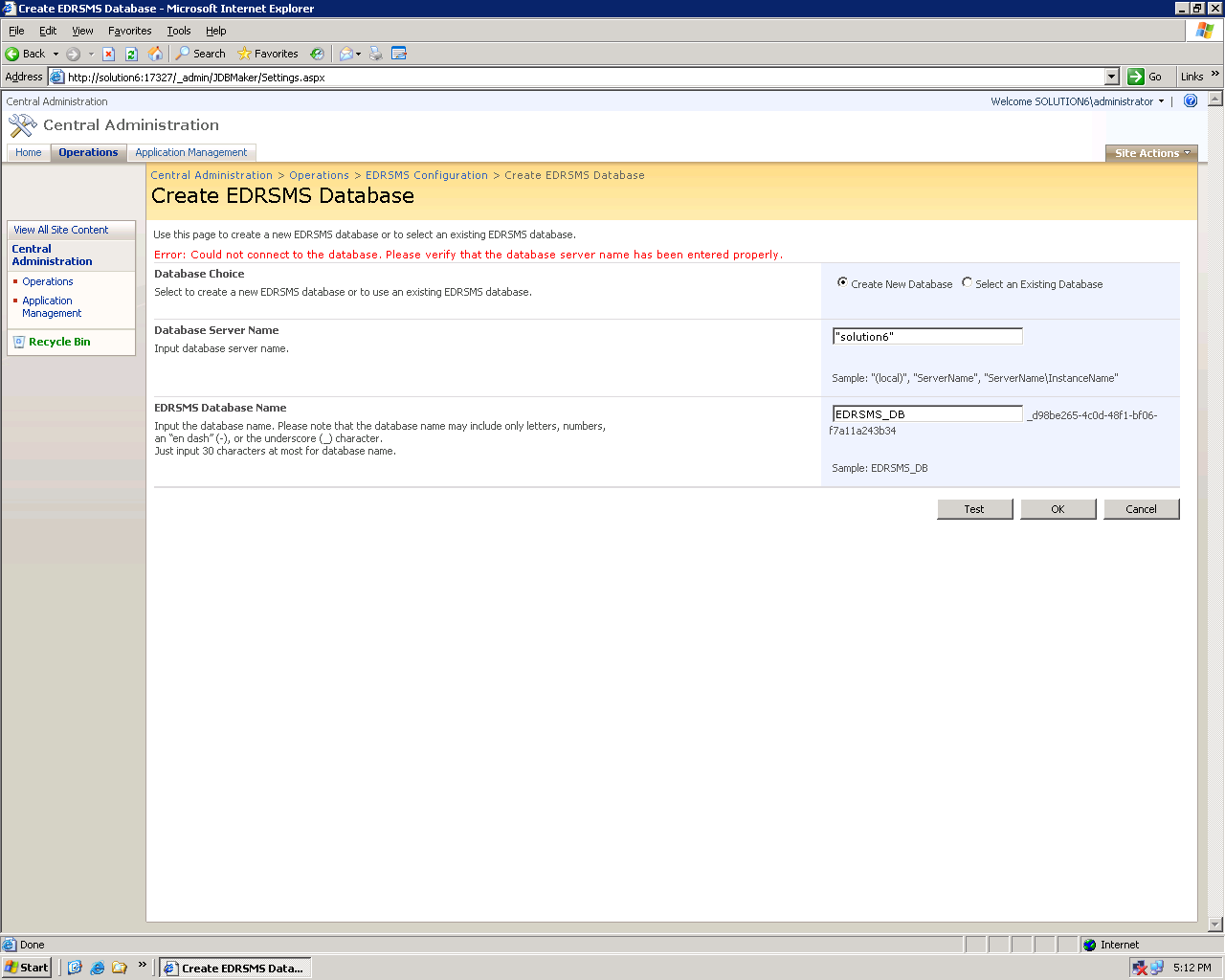The height and width of the screenshot is (980, 1225).
Task: Click the Create EDRSMS Data... taskbar button
Action: 235,968
